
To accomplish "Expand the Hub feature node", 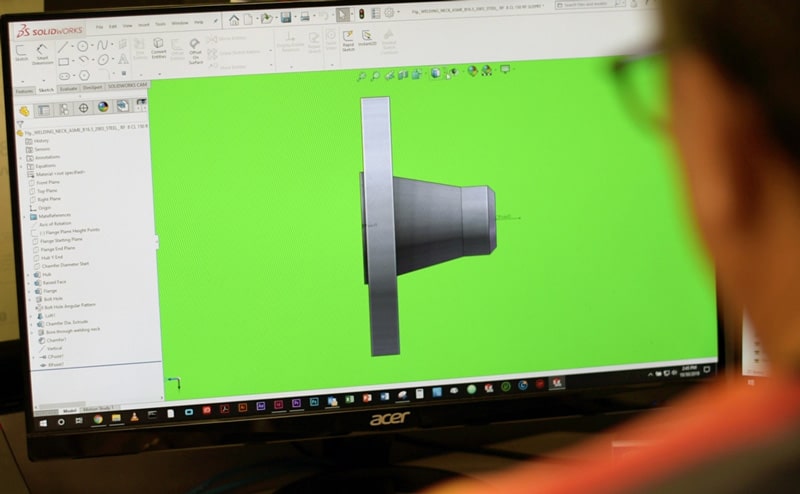I will point(29,275).
